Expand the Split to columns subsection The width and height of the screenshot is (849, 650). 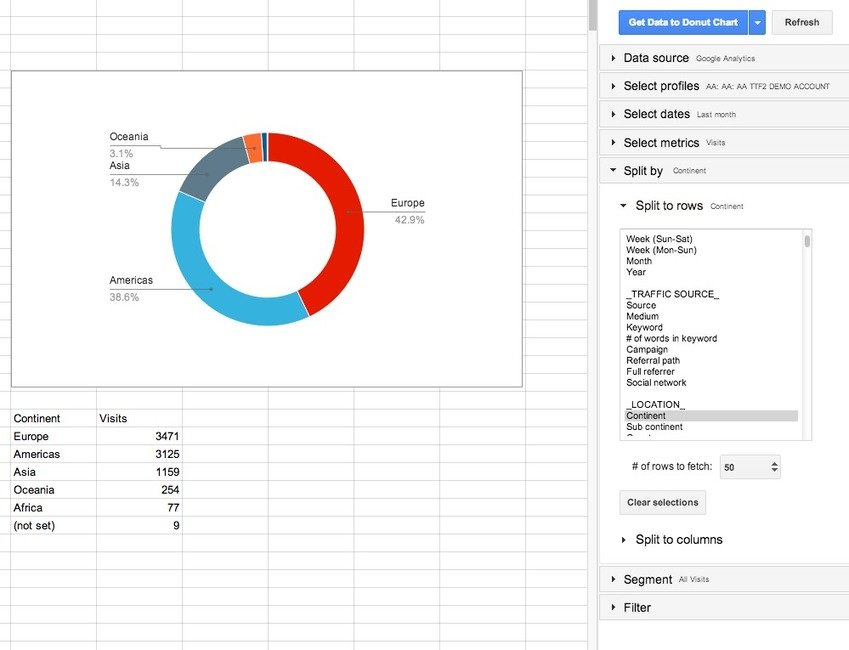pos(672,540)
